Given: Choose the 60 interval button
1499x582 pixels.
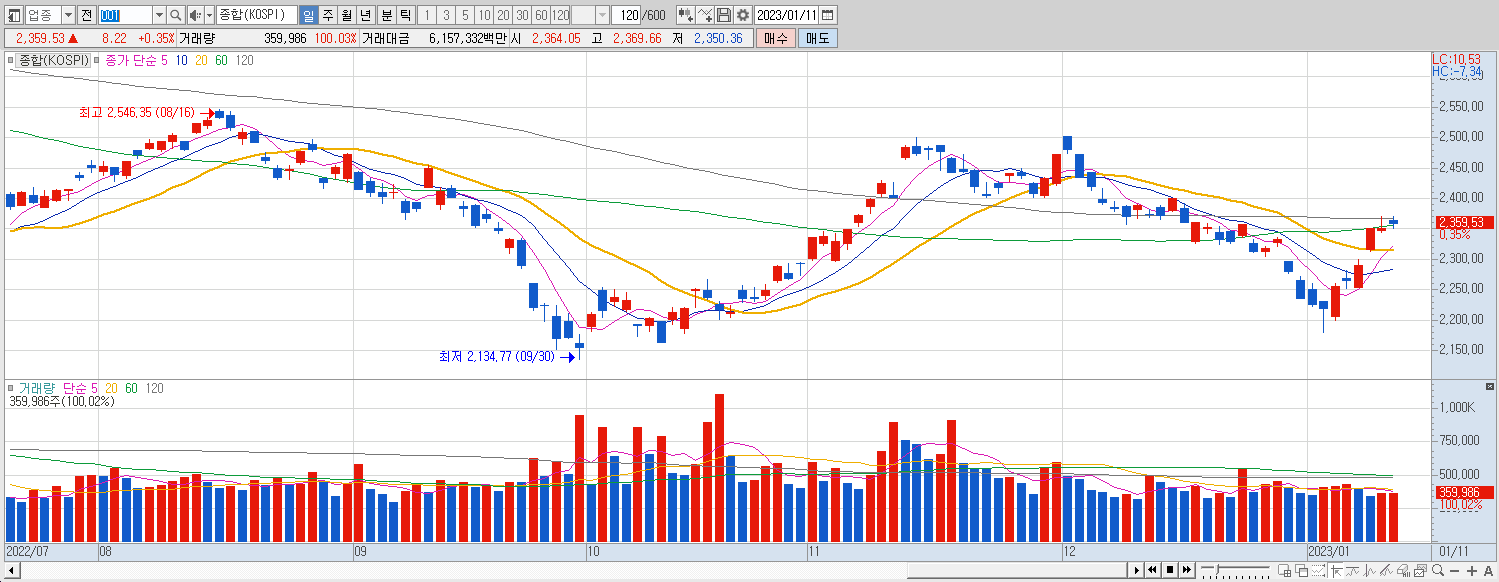Looking at the screenshot, I should click(541, 15).
